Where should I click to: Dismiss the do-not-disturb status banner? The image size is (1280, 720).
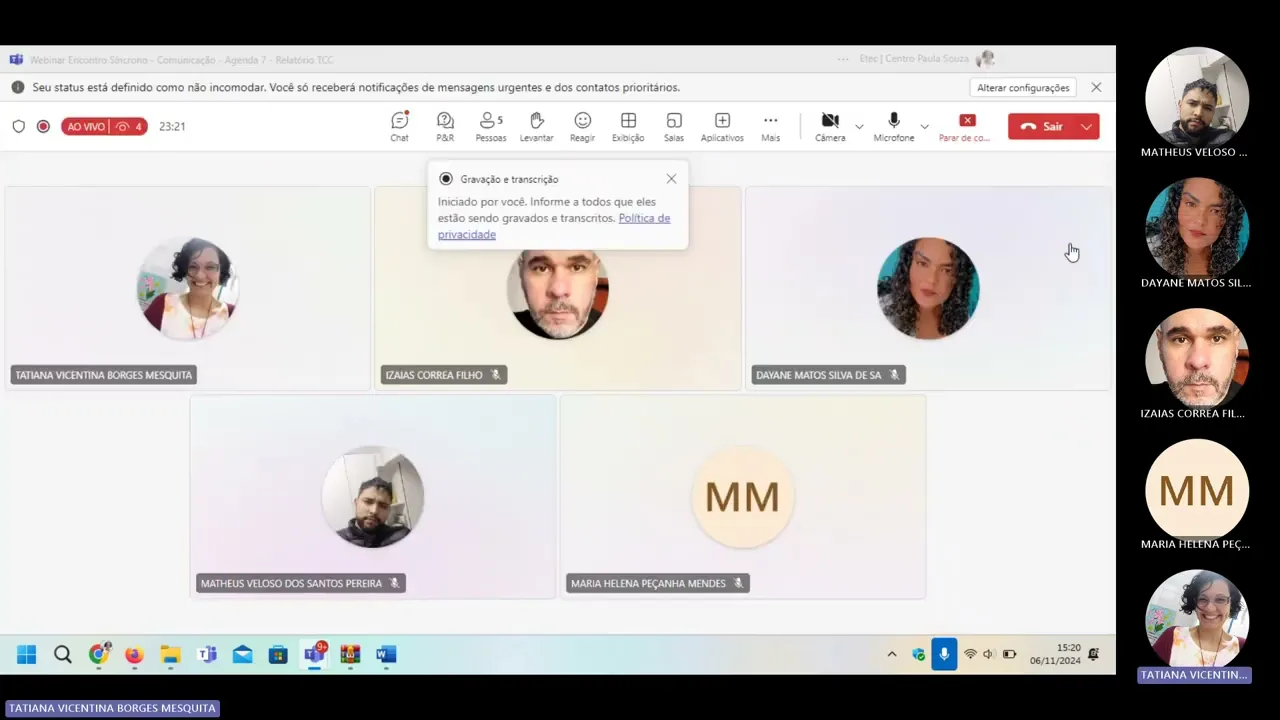click(1096, 88)
